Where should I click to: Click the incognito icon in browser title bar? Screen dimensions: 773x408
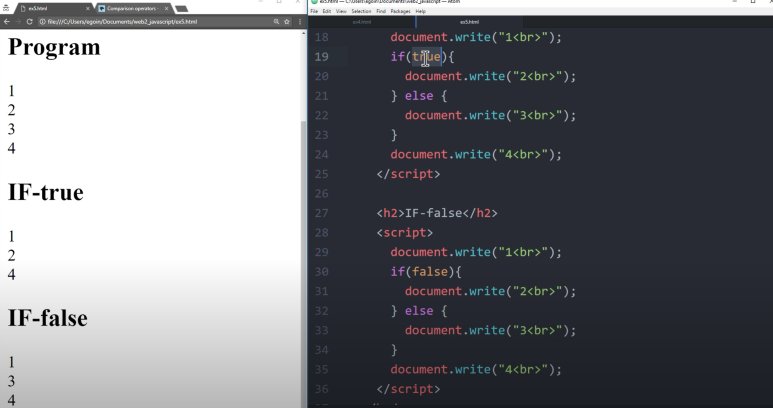point(6,8)
